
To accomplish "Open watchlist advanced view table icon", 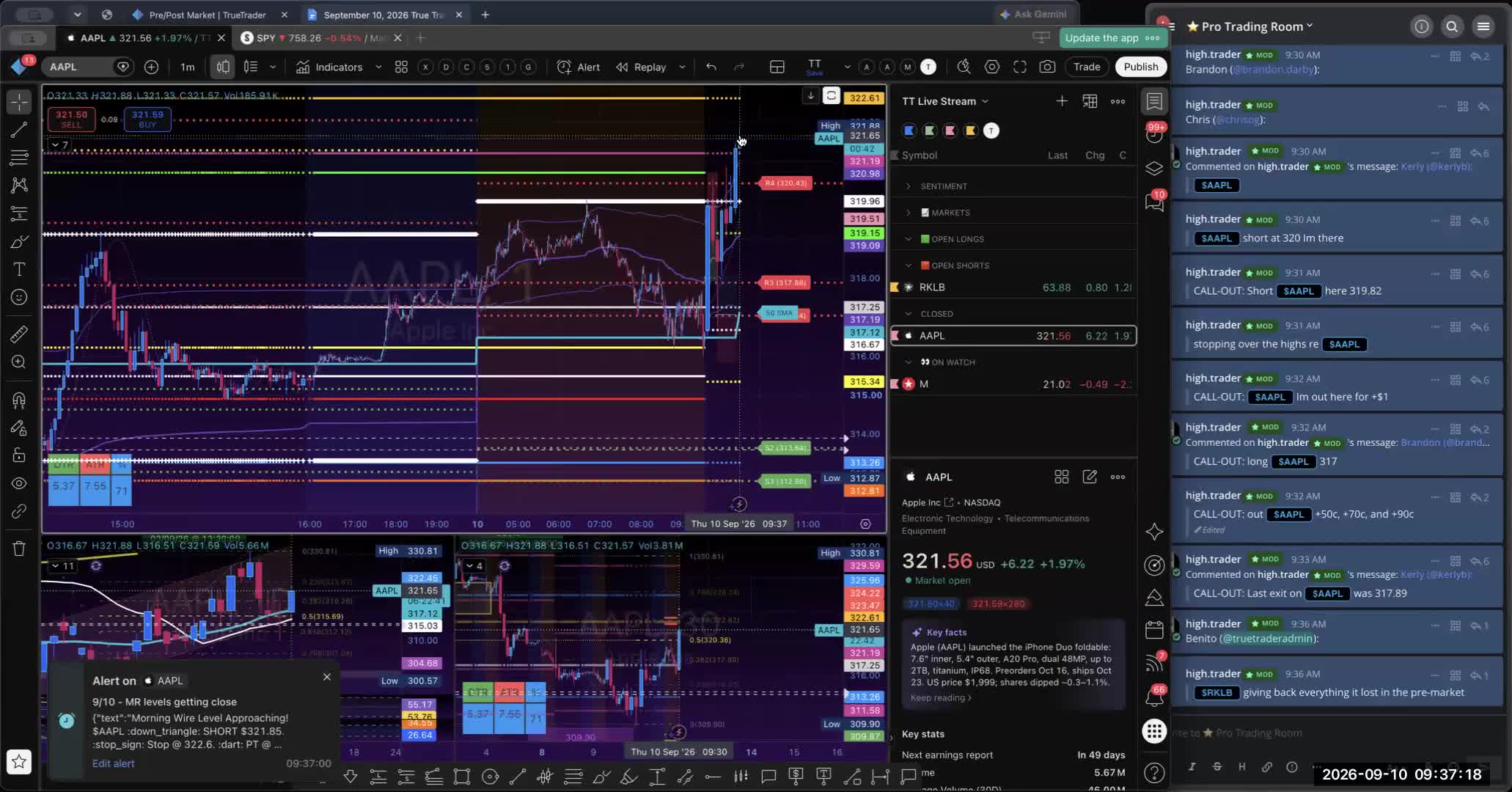I will click(x=1090, y=101).
